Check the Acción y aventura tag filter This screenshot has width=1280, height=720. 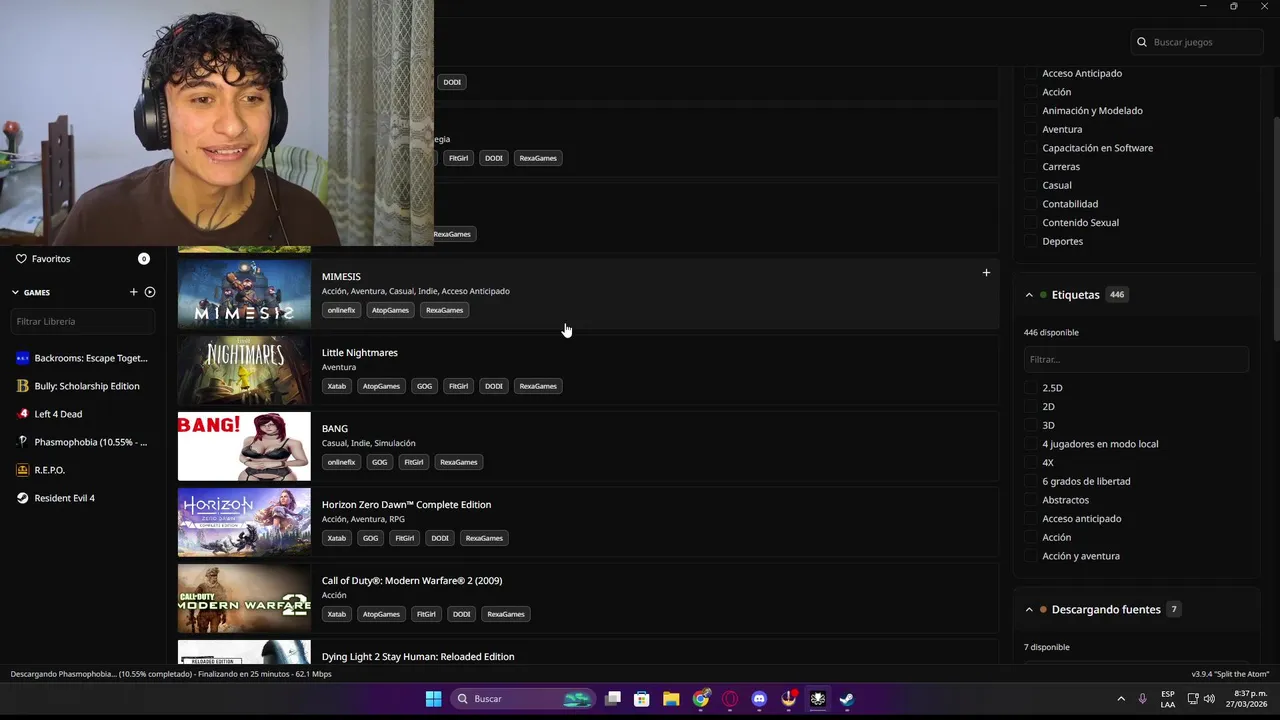tap(1030, 556)
